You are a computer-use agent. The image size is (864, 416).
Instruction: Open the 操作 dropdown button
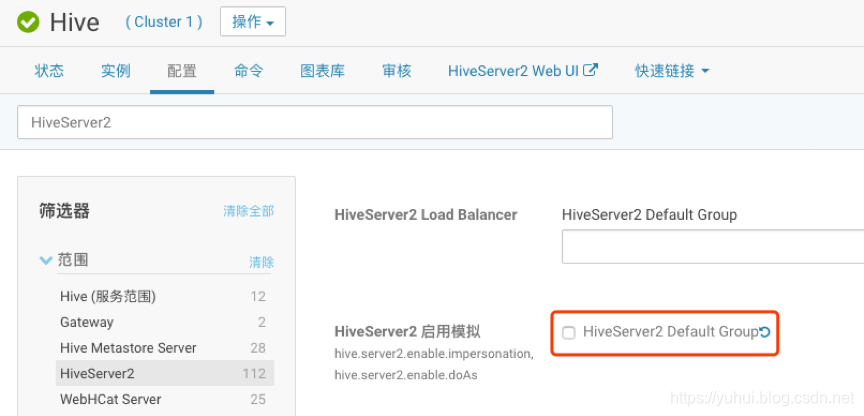point(253,22)
